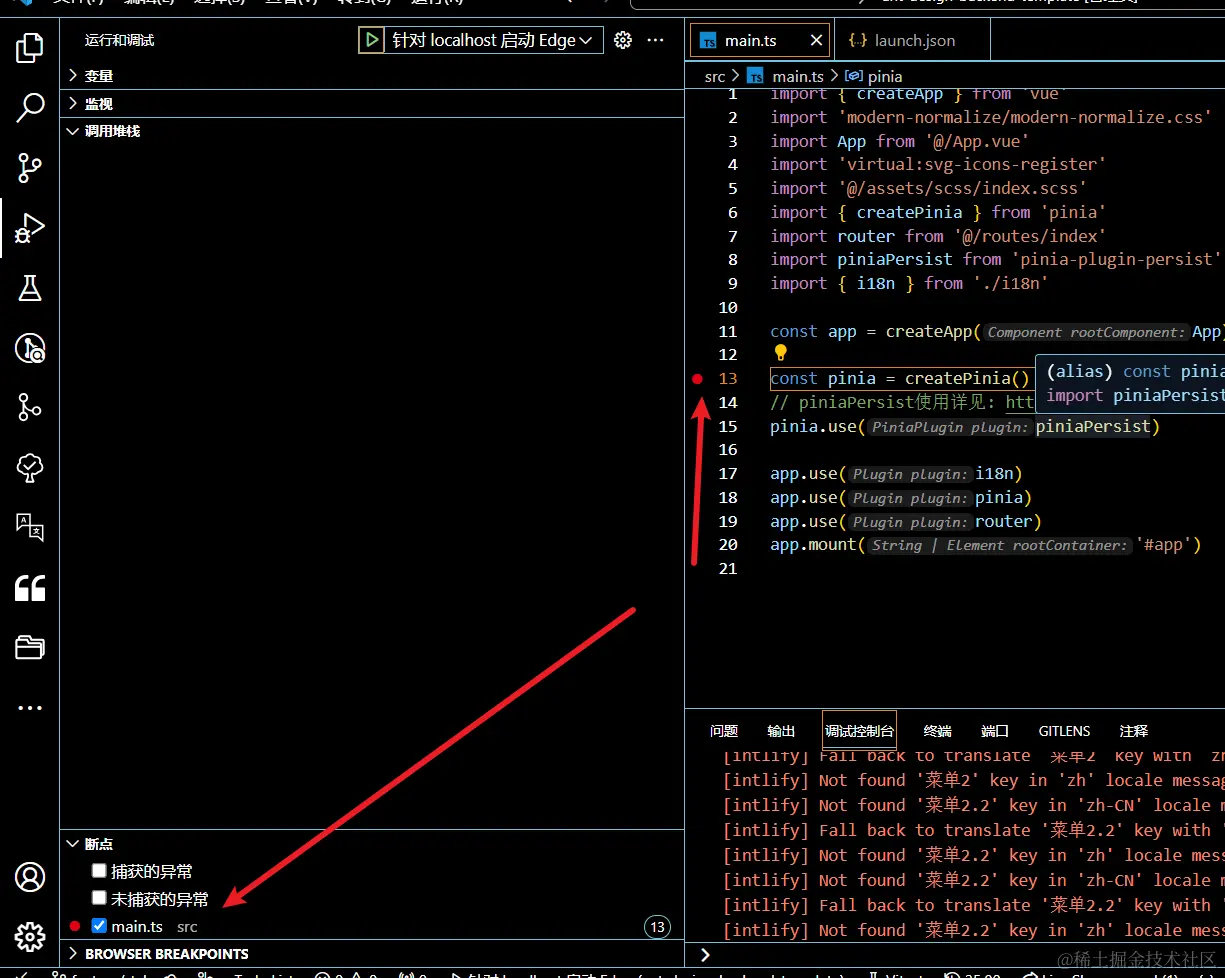Click the 运行和调试 panel title
Screen dimensions: 1225x978
pos(120,41)
